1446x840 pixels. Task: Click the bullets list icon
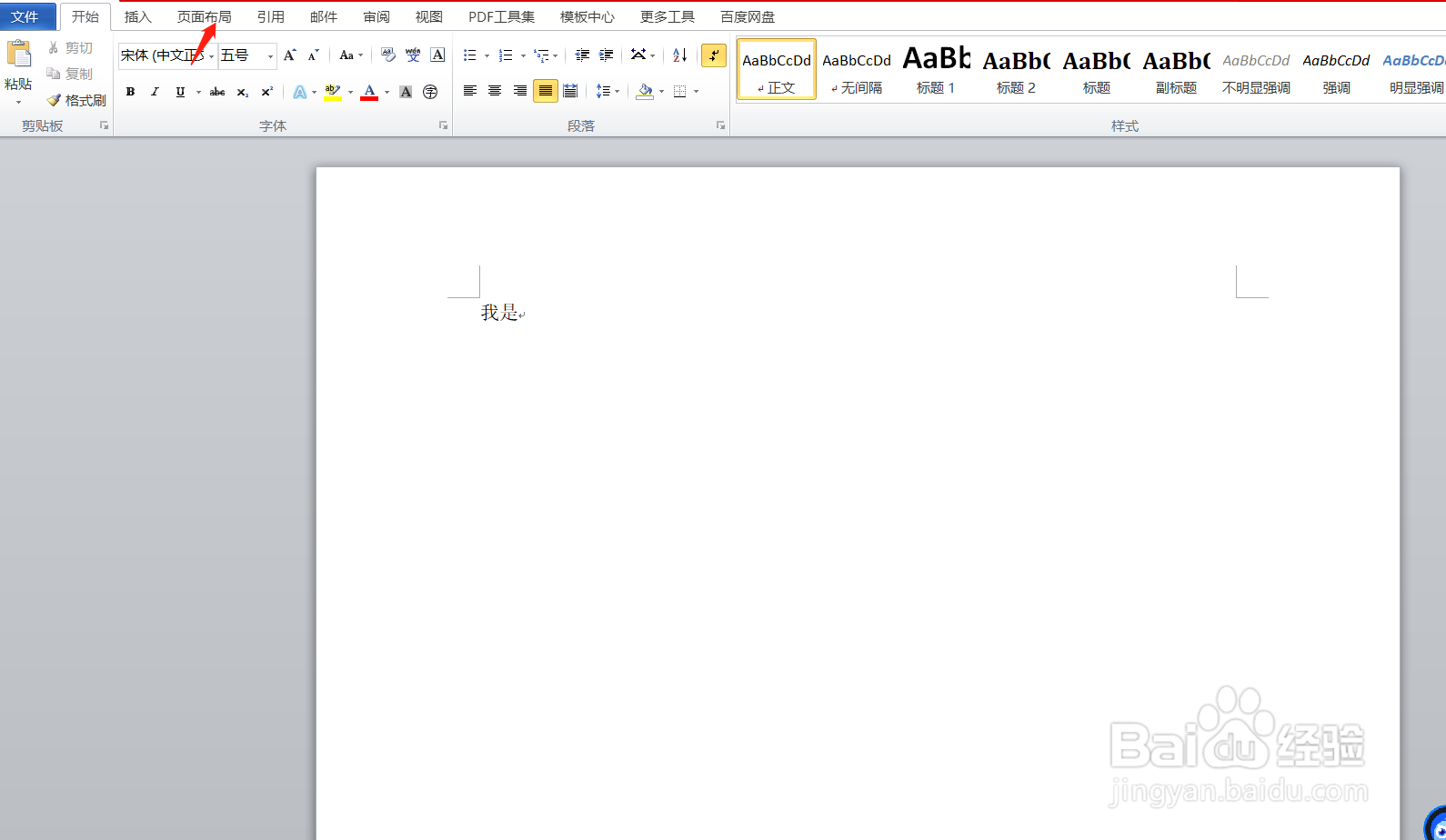click(469, 55)
